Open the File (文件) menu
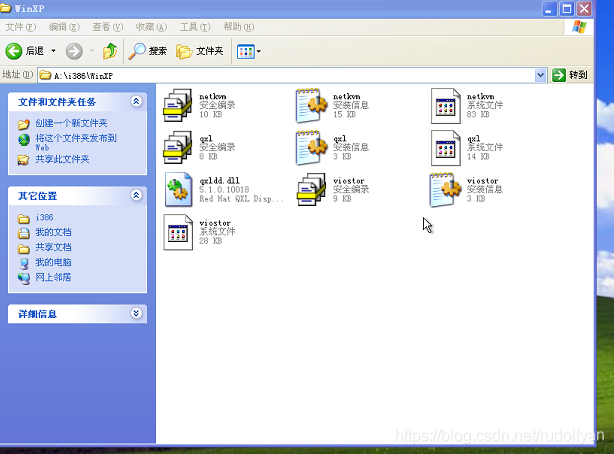Image resolution: width=614 pixels, height=454 pixels. click(20, 27)
